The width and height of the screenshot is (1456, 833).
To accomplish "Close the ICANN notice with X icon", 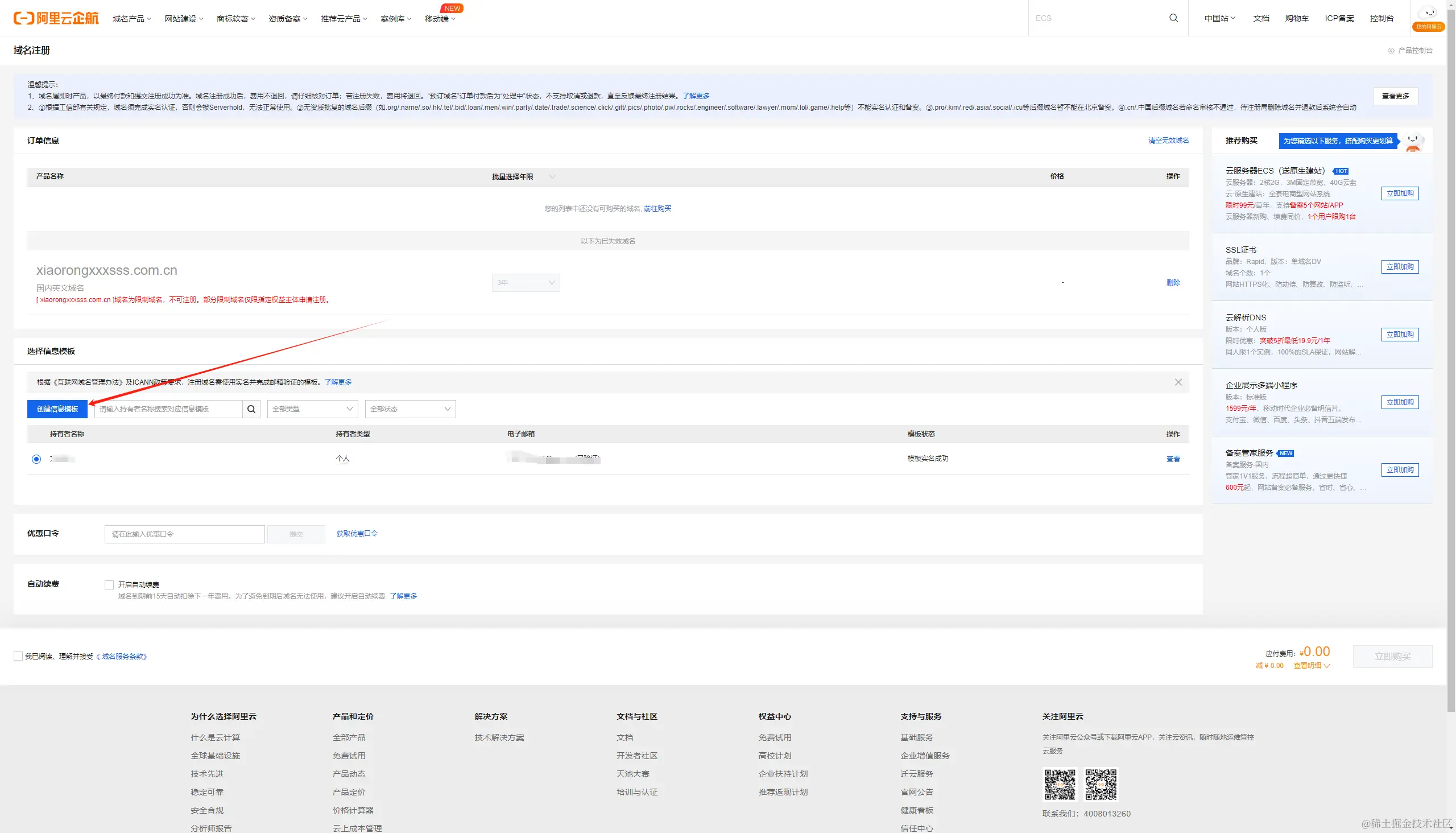I will click(1178, 382).
